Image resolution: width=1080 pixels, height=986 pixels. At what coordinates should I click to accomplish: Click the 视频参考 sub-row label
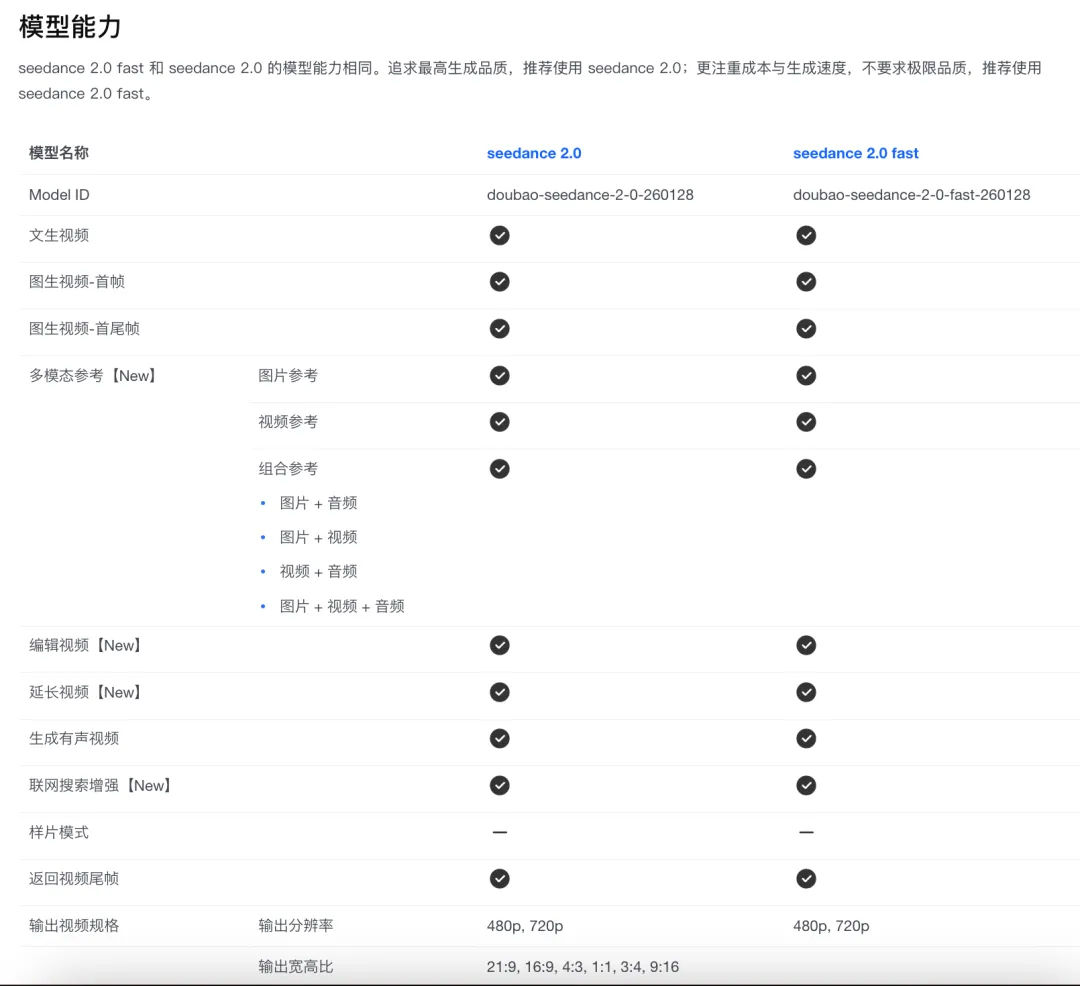point(288,421)
